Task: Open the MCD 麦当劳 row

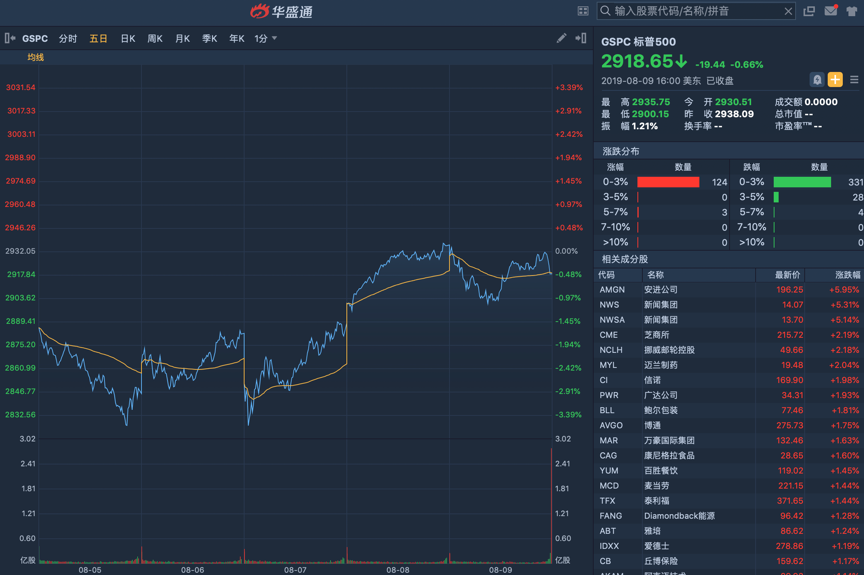Action: (729, 486)
